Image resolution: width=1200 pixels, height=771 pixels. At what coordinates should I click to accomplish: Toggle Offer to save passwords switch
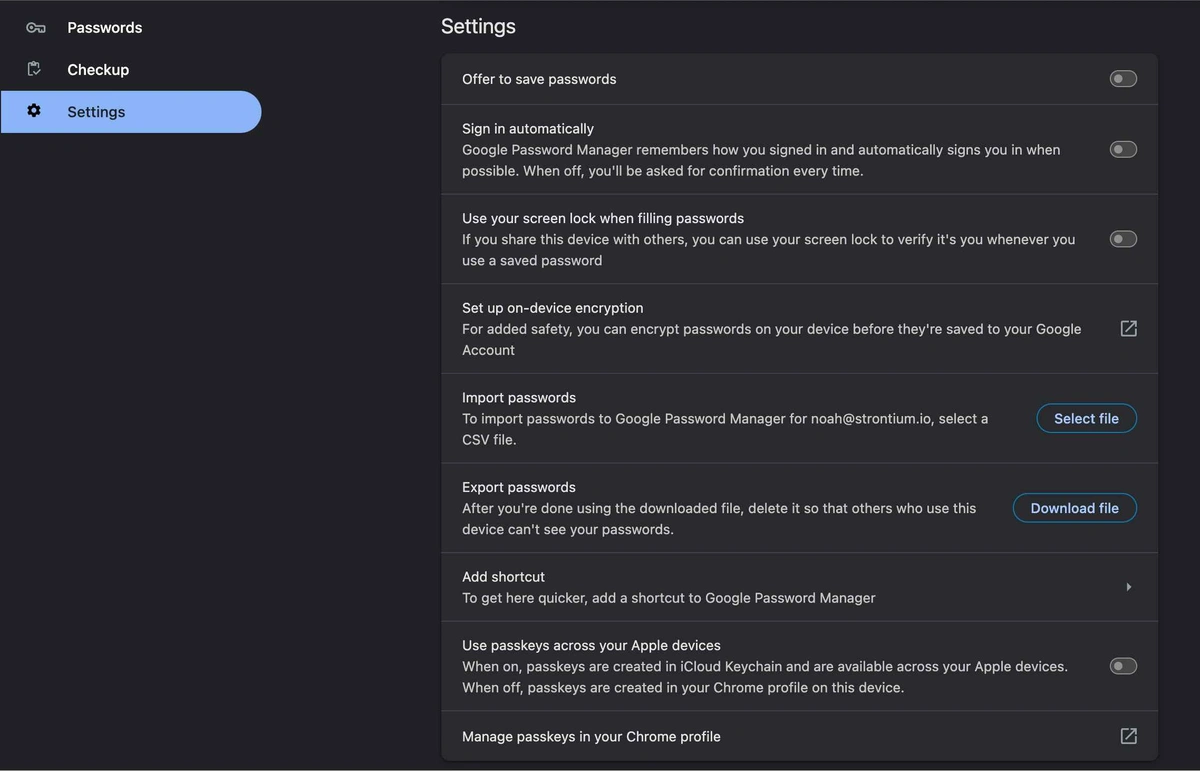point(1123,79)
